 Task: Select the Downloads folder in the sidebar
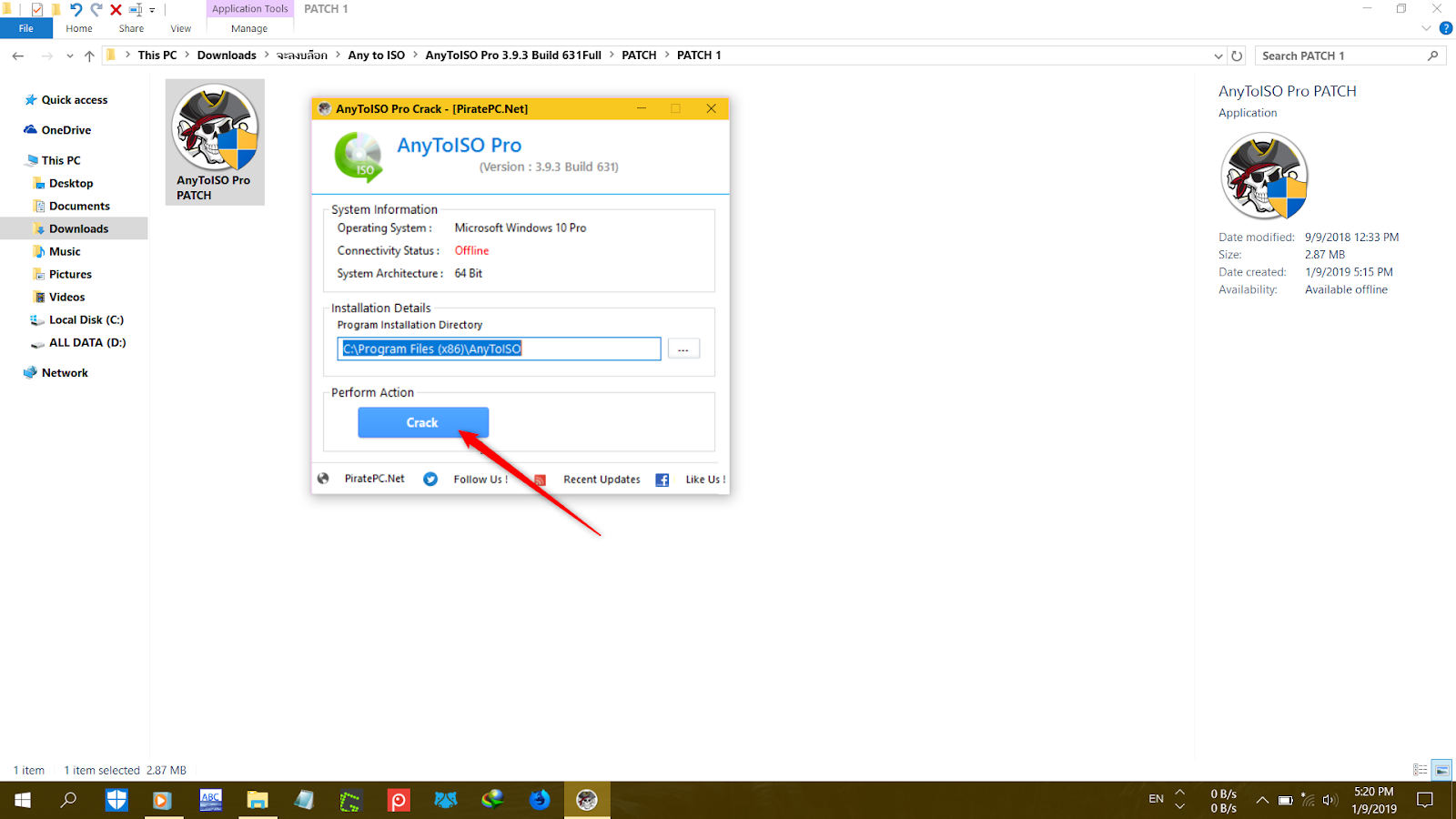pyautogui.click(x=78, y=228)
